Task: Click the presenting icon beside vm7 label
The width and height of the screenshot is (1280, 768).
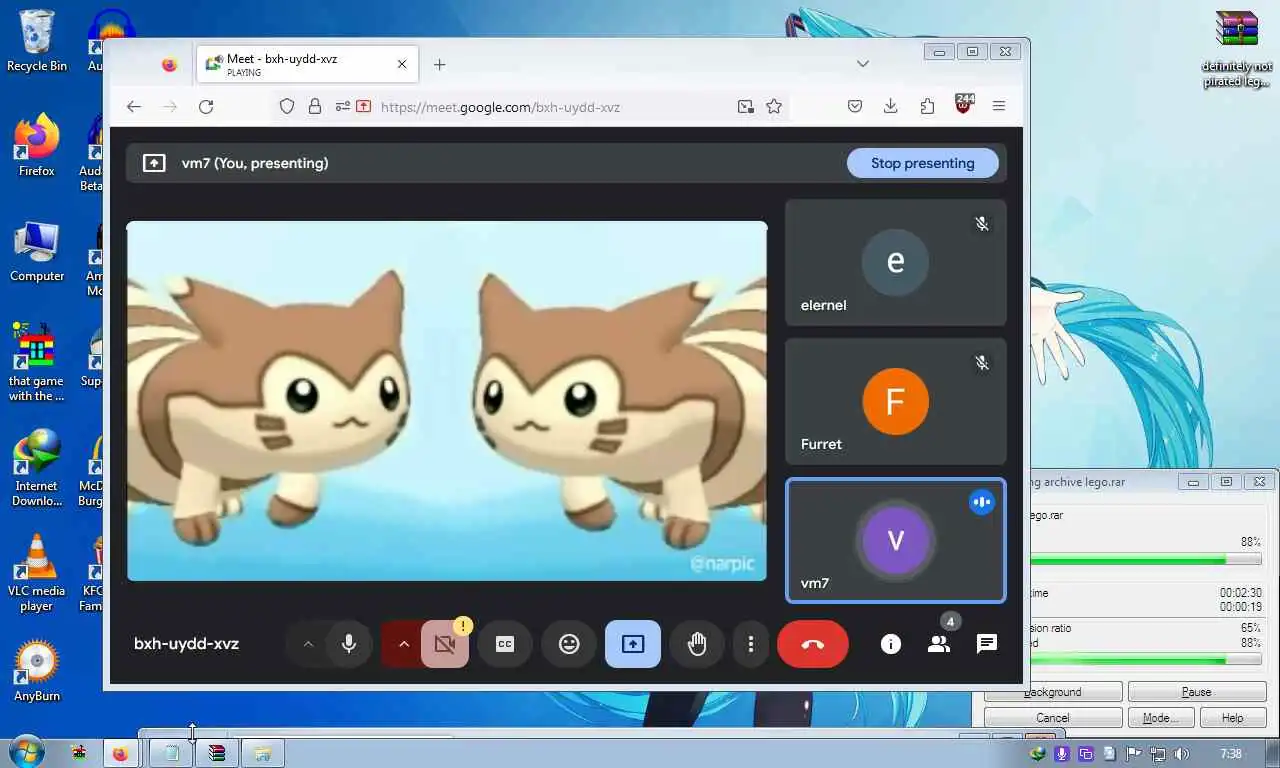Action: click(154, 163)
